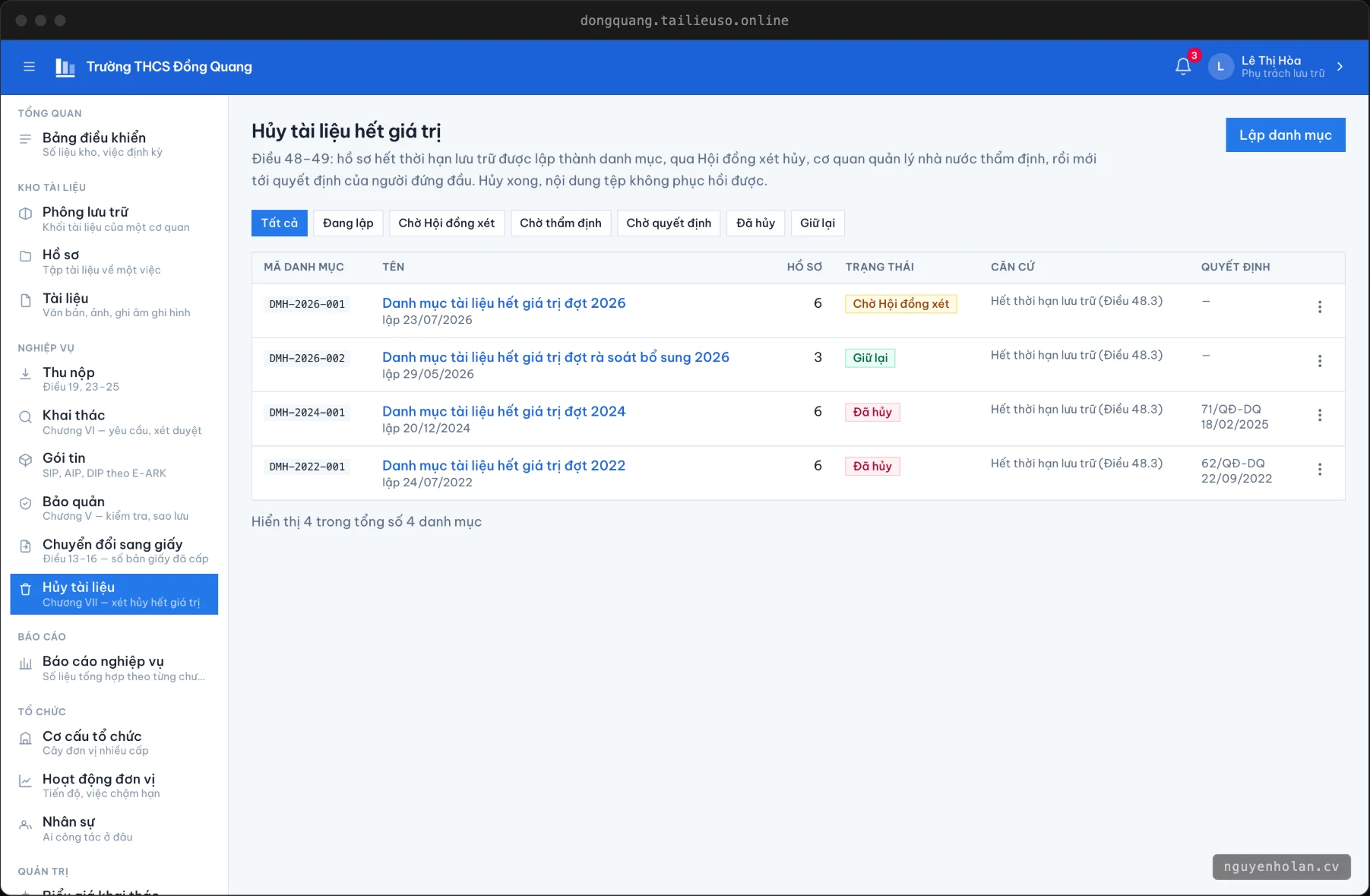Click the Thu nộp download icon
Viewport: 1370px width, 896px height.
coord(26,373)
